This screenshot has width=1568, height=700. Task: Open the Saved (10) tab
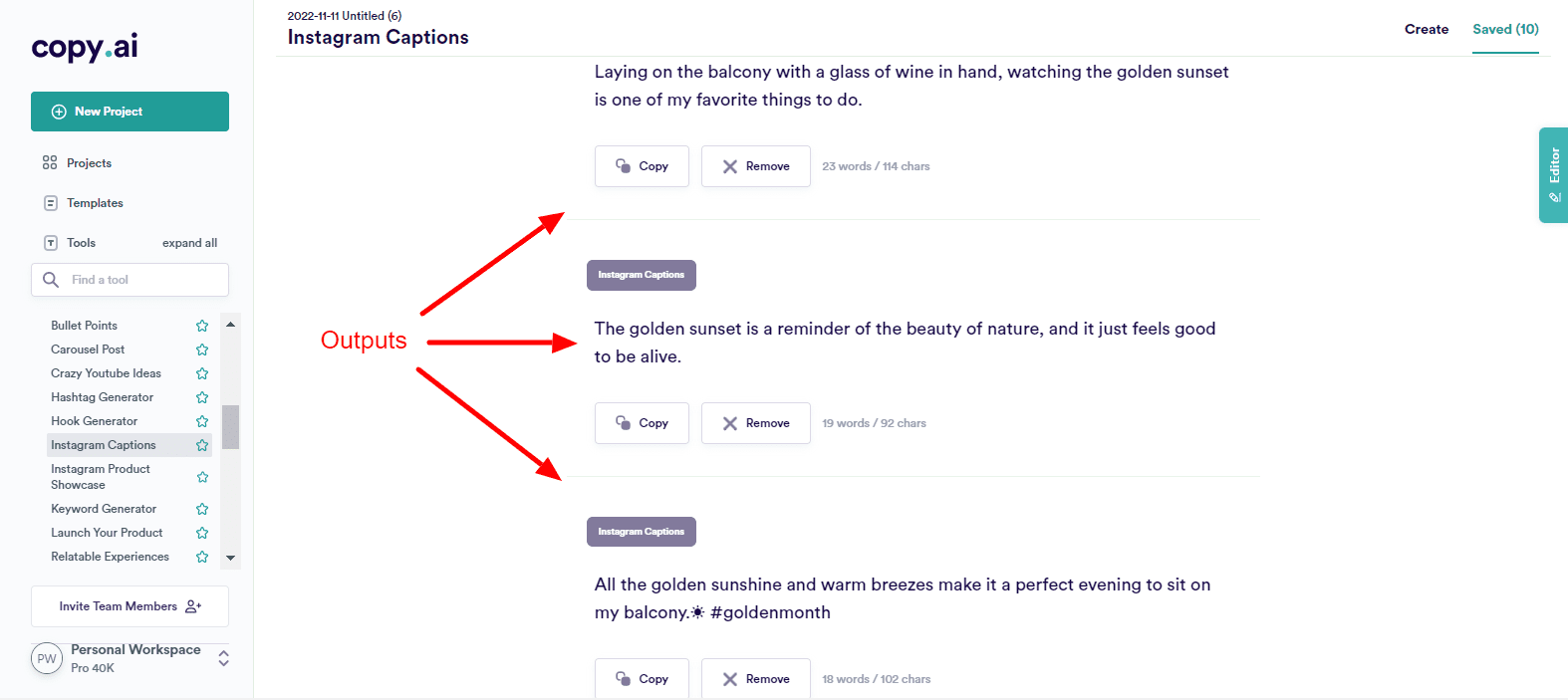1505,29
